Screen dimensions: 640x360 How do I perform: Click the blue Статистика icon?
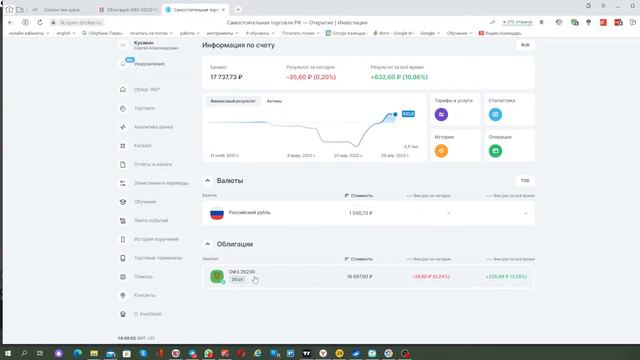[495, 114]
